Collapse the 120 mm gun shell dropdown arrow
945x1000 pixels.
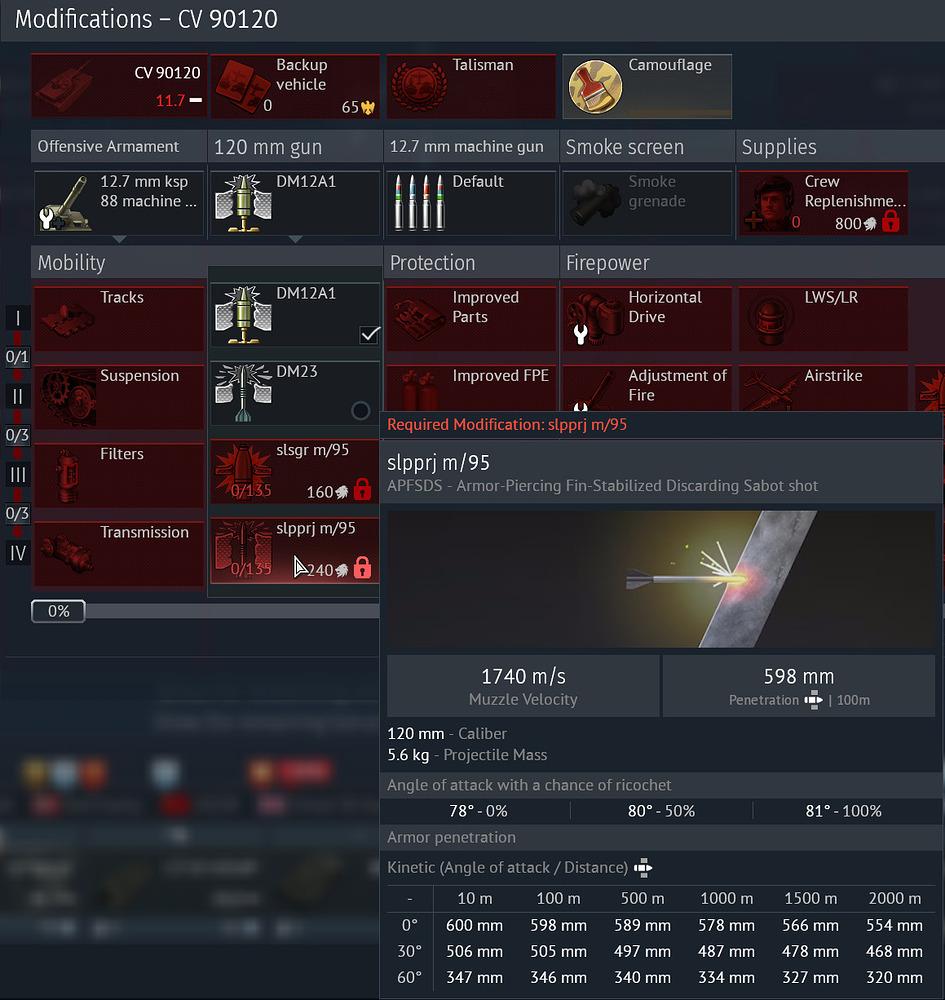click(295, 239)
